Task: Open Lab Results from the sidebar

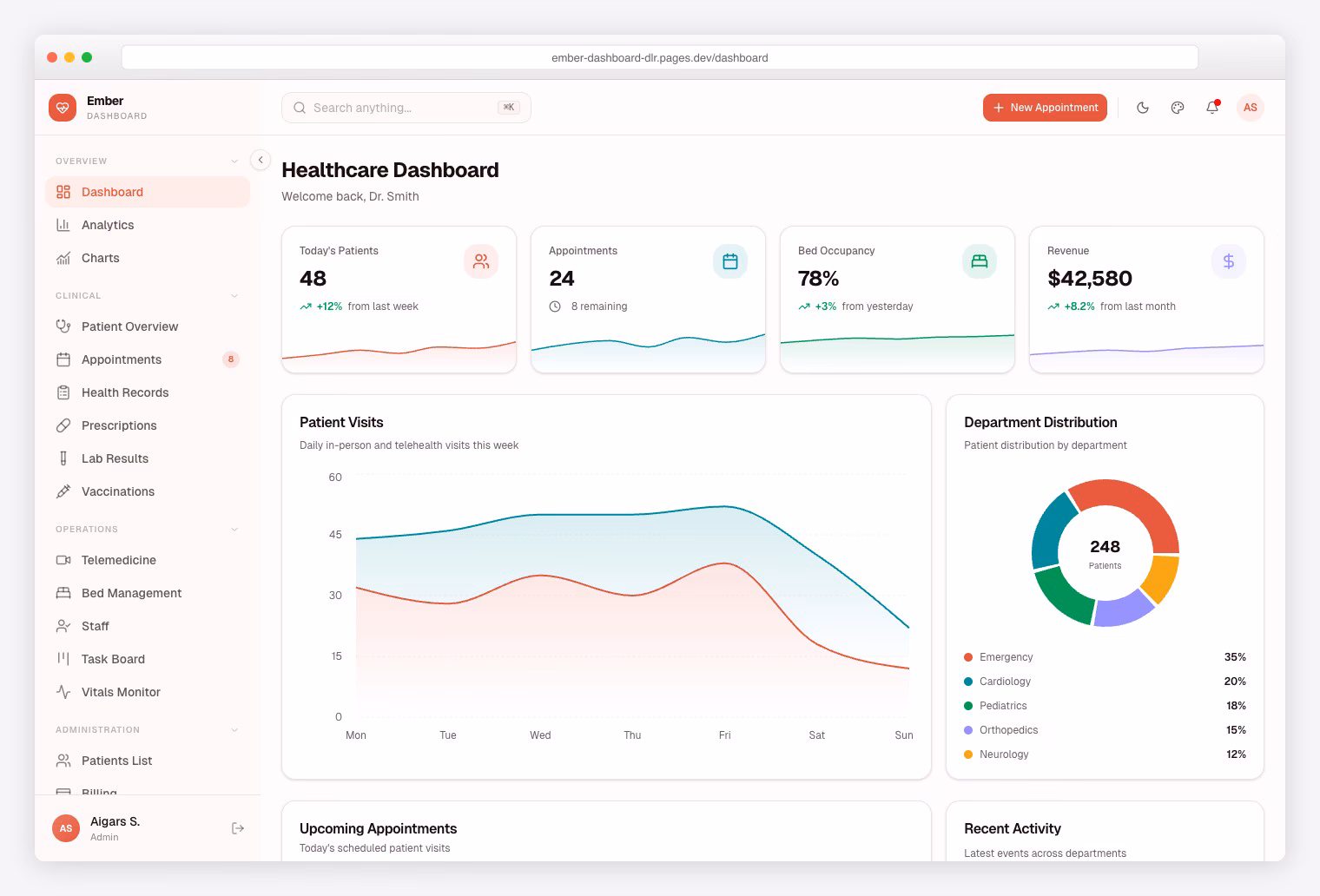Action: tap(114, 458)
